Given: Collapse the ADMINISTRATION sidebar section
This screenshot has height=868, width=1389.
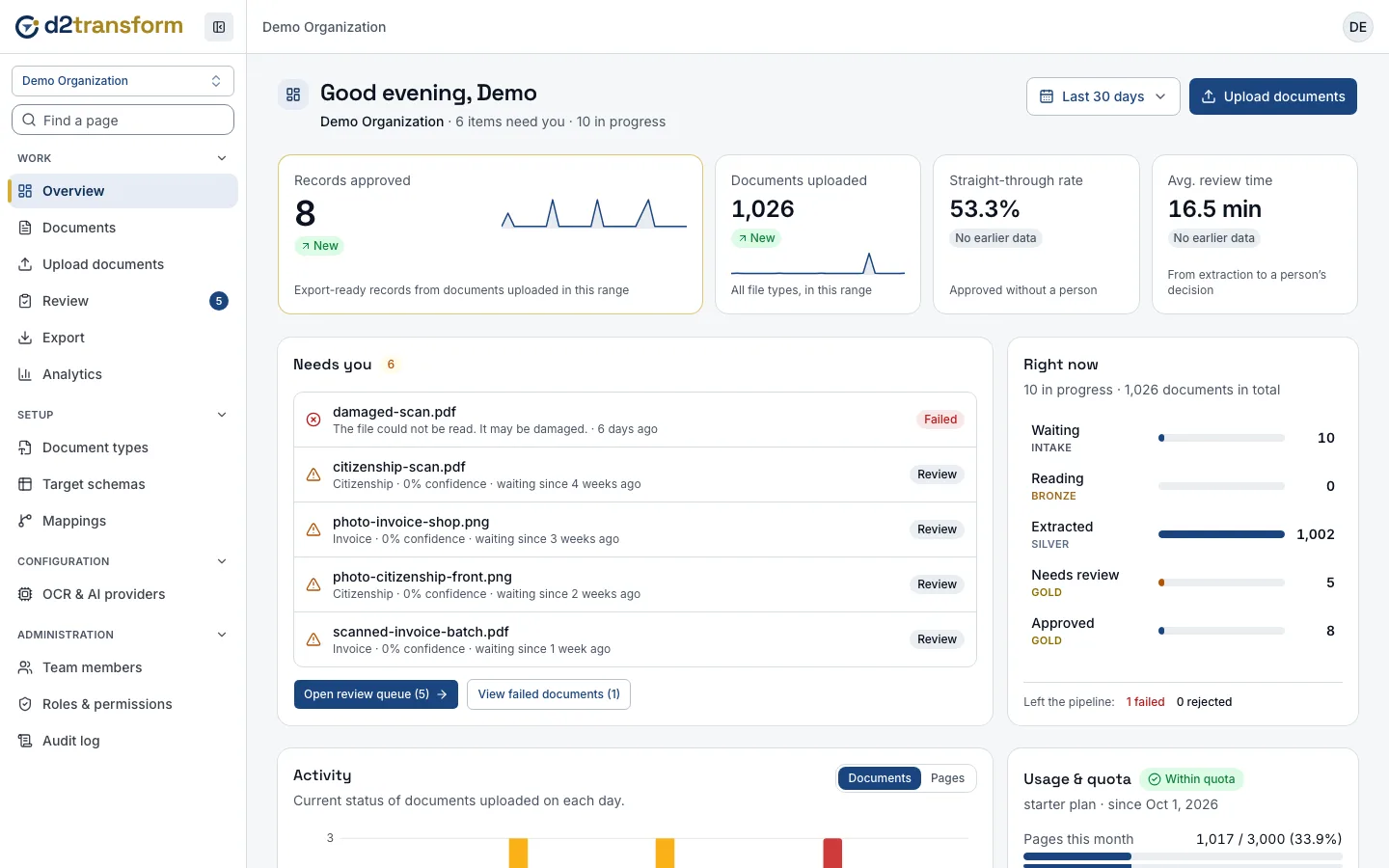Looking at the screenshot, I should tap(222, 635).
